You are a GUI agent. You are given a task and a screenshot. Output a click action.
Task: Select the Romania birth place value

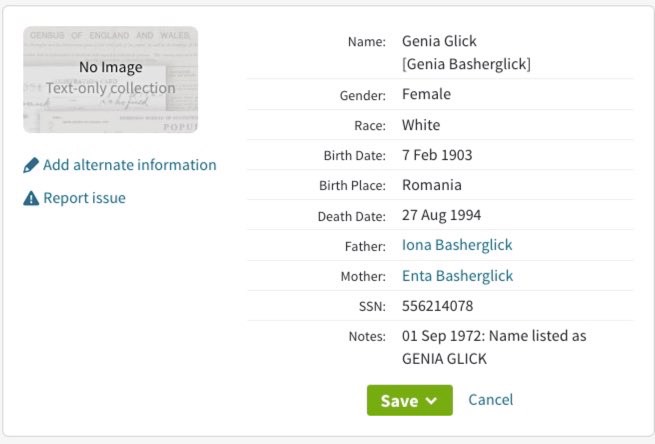[432, 185]
